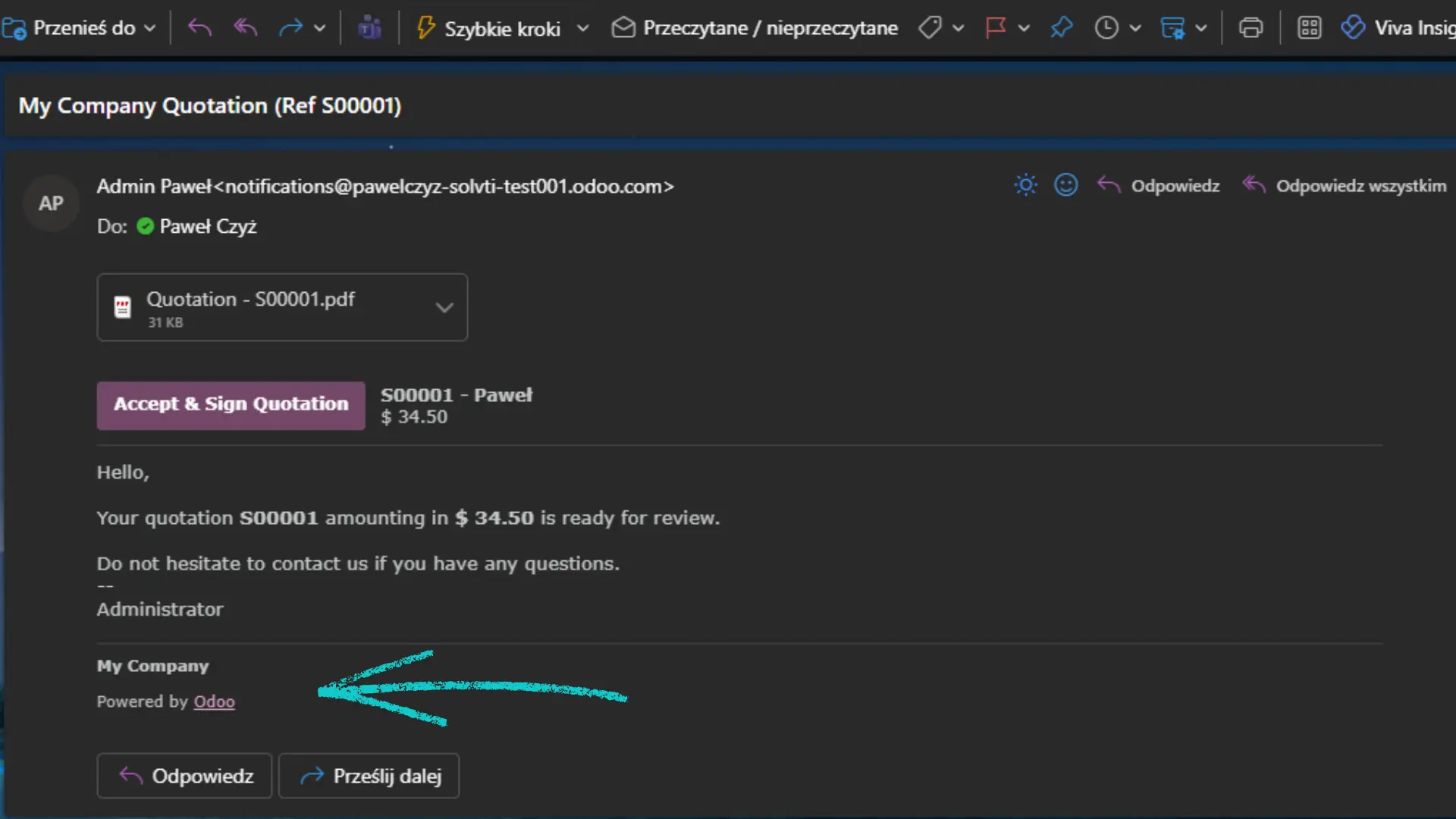1456x819 pixels.
Task: Add reaction with the smiley icon
Action: 1065,185
